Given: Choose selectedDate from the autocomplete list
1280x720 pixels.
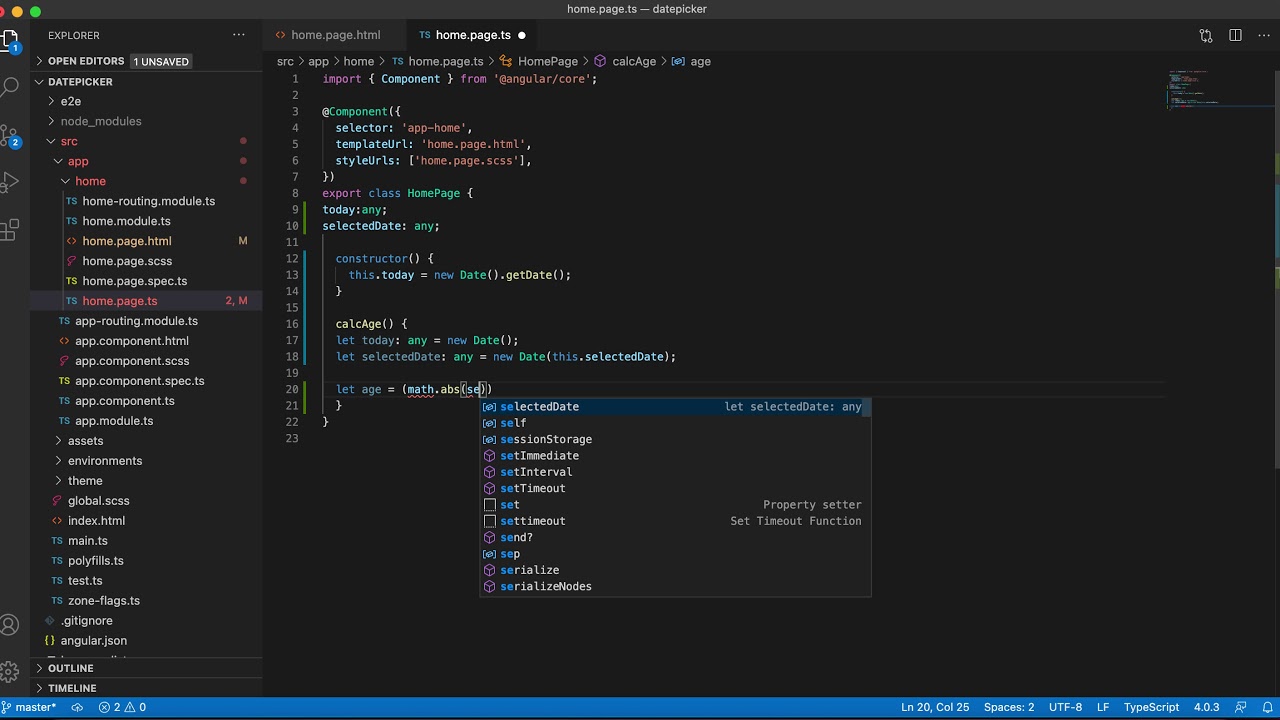Looking at the screenshot, I should coord(540,407).
